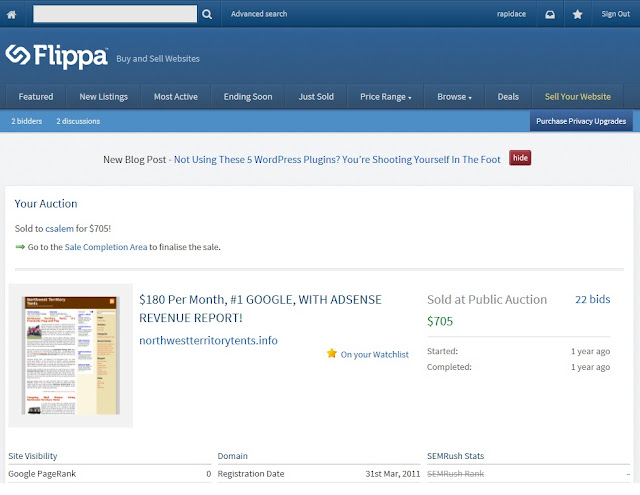Click the Flippa logo
640x495 pixels.
pyautogui.click(x=57, y=56)
